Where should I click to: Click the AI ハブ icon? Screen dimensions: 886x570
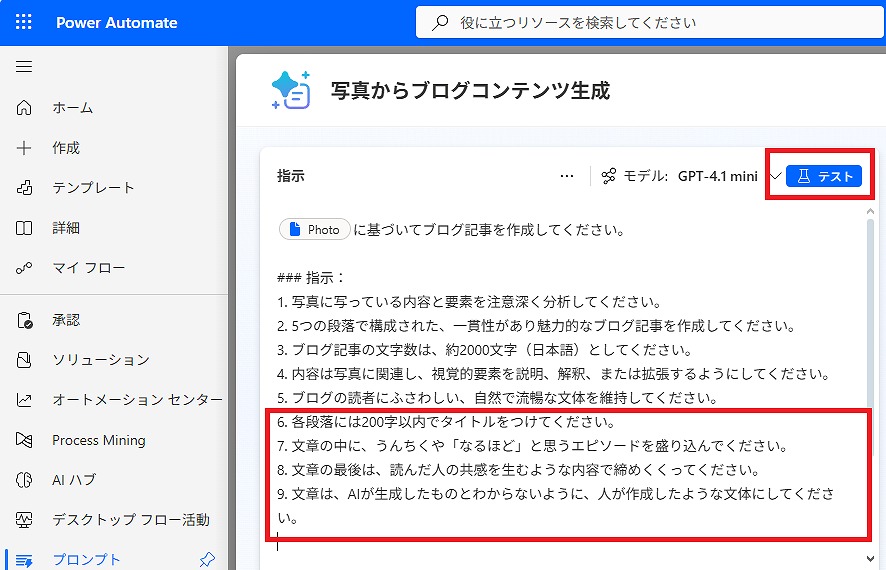pyautogui.click(x=25, y=480)
